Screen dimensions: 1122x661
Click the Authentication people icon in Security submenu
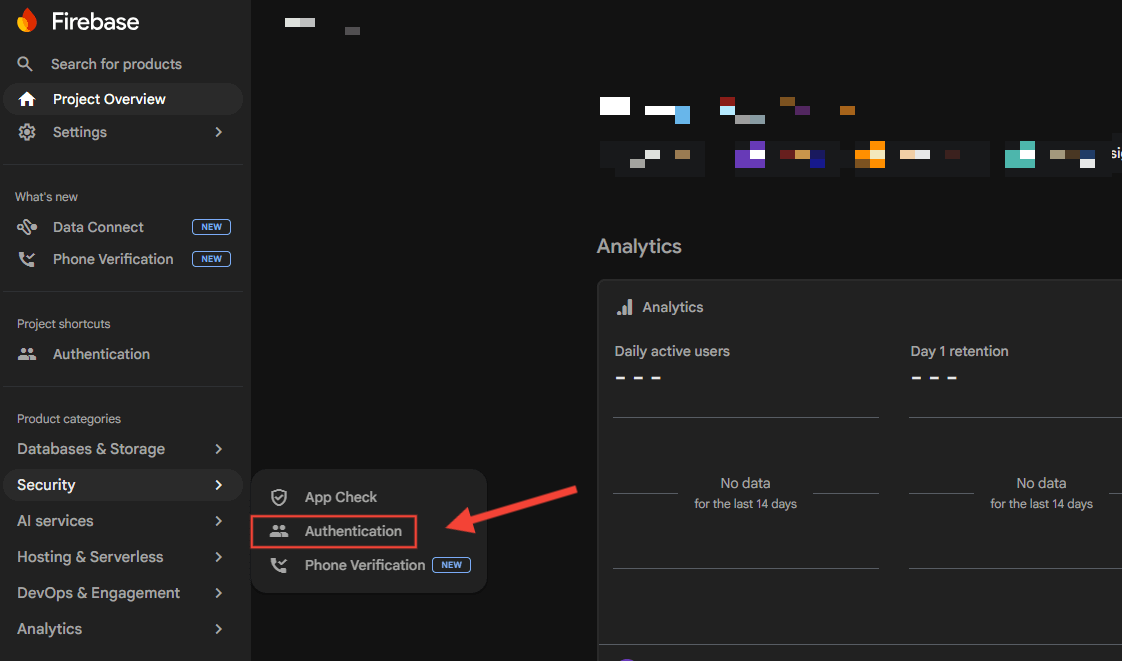click(x=279, y=531)
